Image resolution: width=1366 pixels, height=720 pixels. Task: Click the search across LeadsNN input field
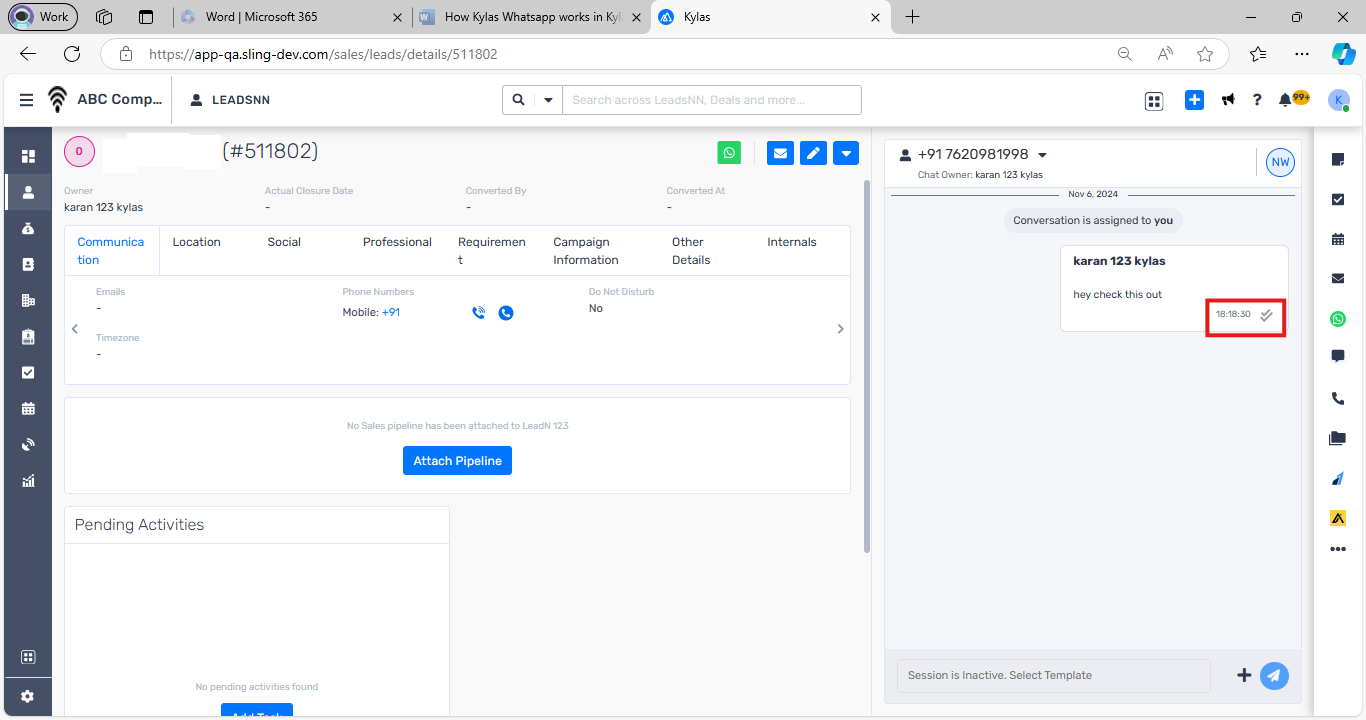pos(710,100)
